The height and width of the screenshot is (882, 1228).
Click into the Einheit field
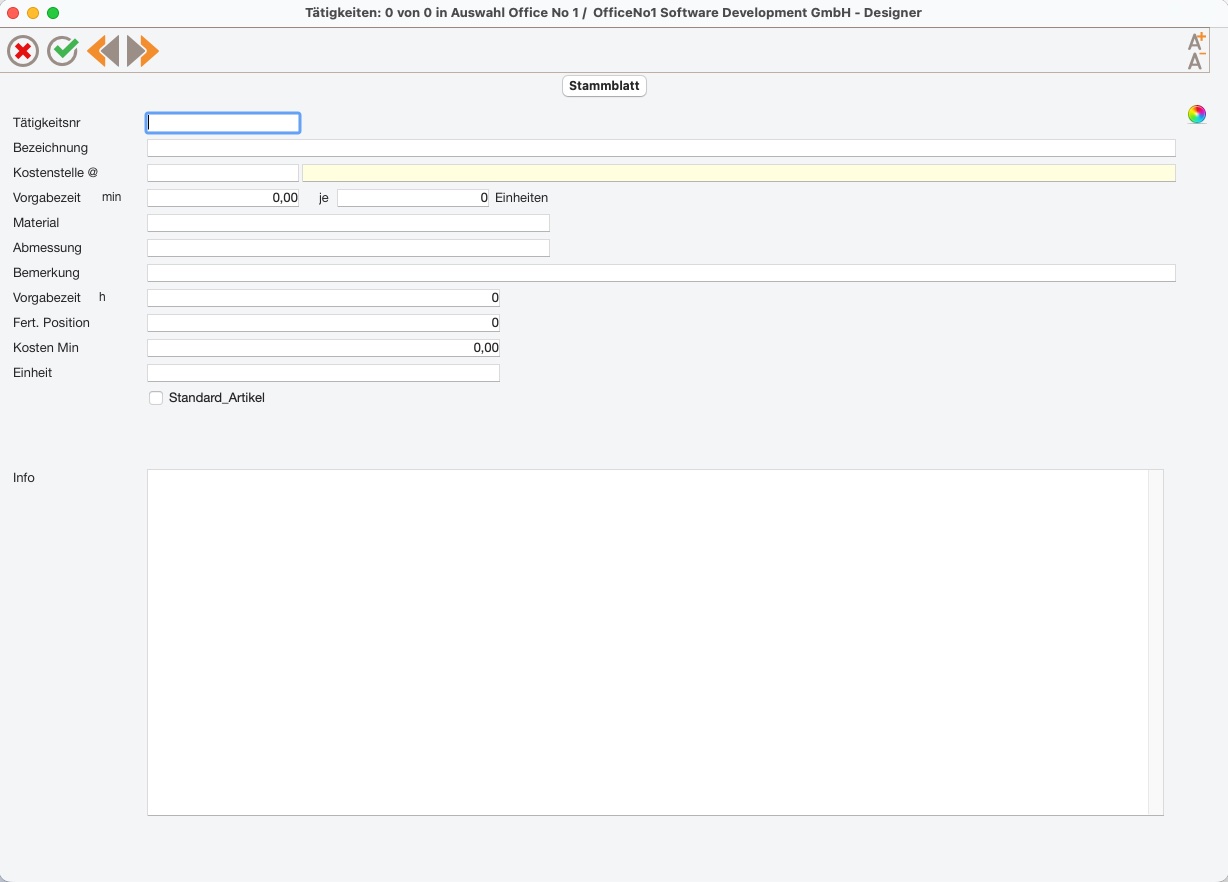(323, 373)
